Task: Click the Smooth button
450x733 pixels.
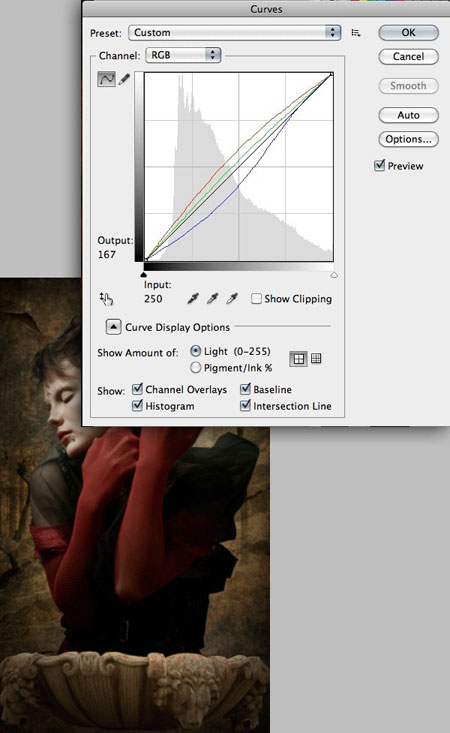Action: pyautogui.click(x=408, y=86)
